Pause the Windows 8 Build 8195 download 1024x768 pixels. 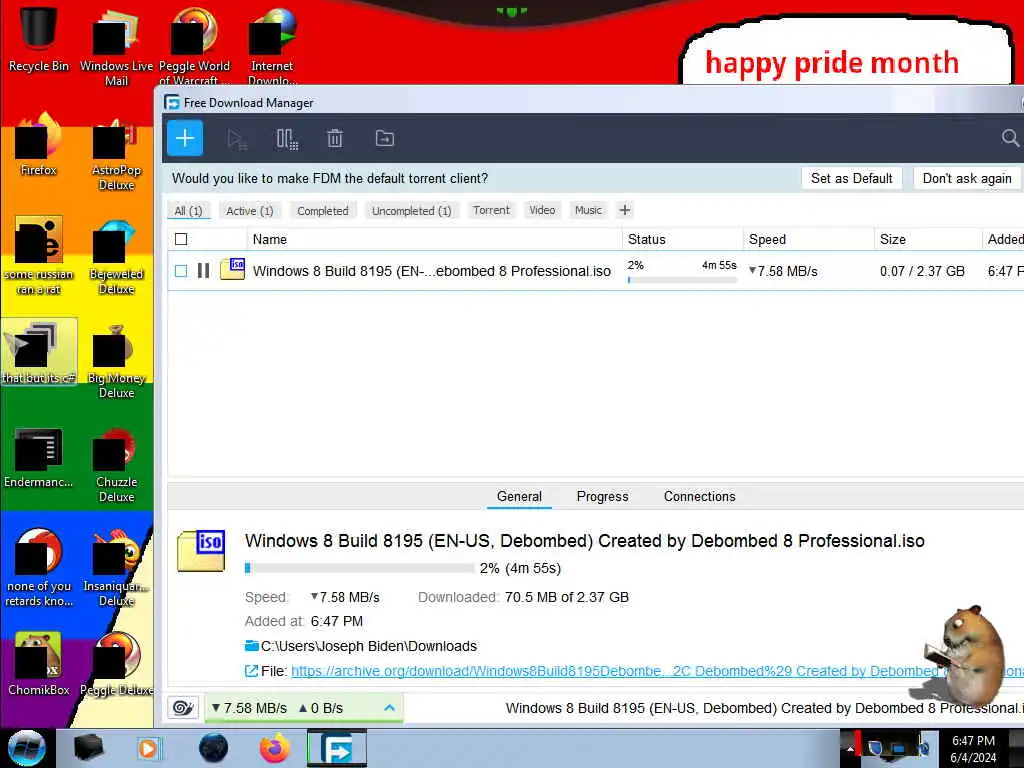(204, 270)
